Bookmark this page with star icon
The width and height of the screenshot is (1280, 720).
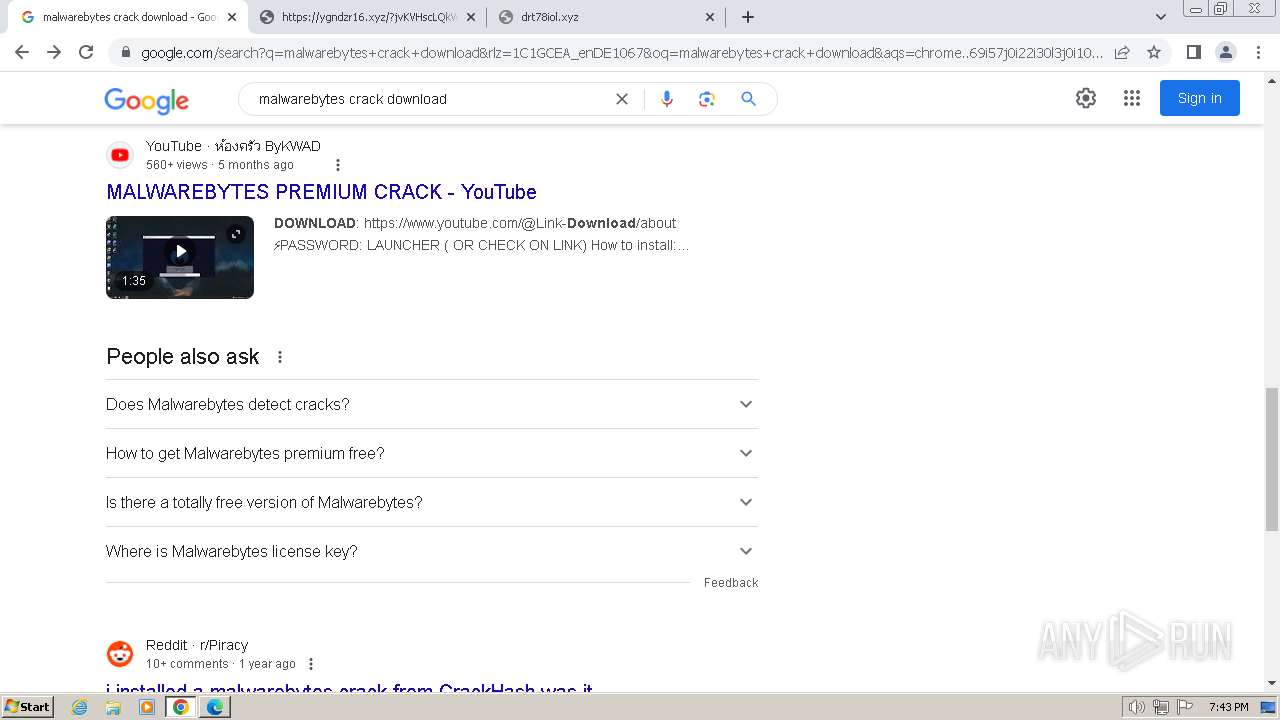click(1154, 52)
